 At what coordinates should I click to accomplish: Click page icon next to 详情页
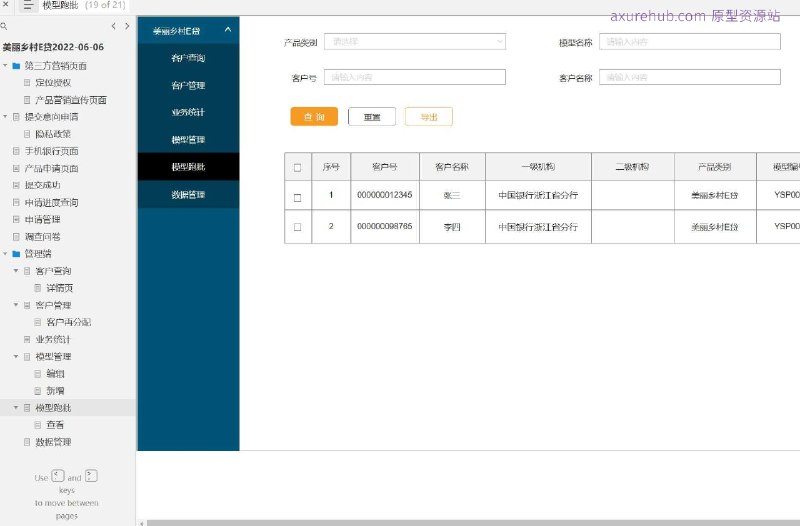click(38, 288)
